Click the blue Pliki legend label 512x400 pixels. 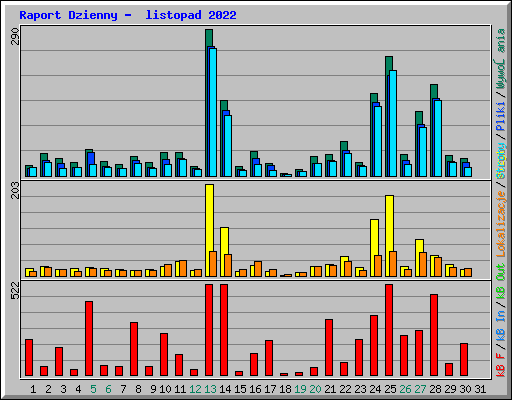501,117
